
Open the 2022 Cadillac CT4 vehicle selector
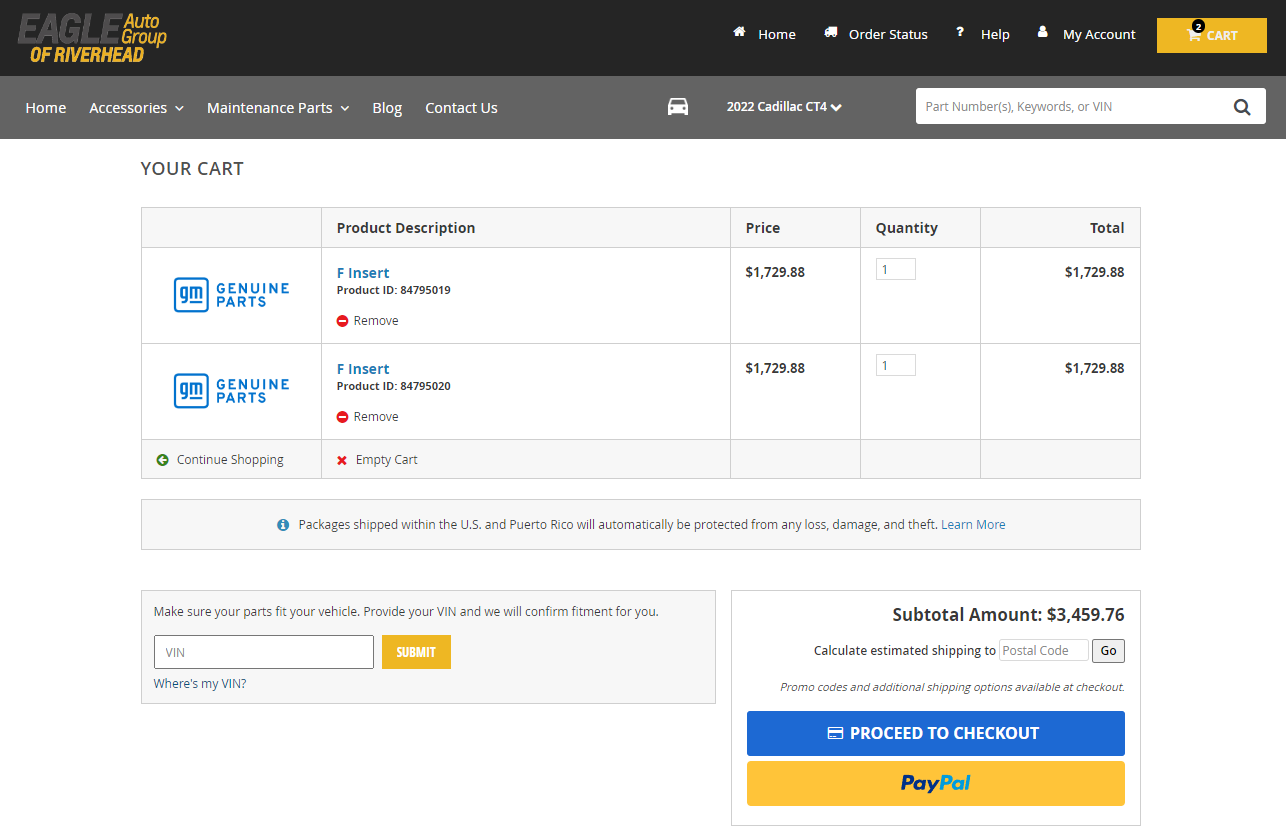(x=783, y=107)
